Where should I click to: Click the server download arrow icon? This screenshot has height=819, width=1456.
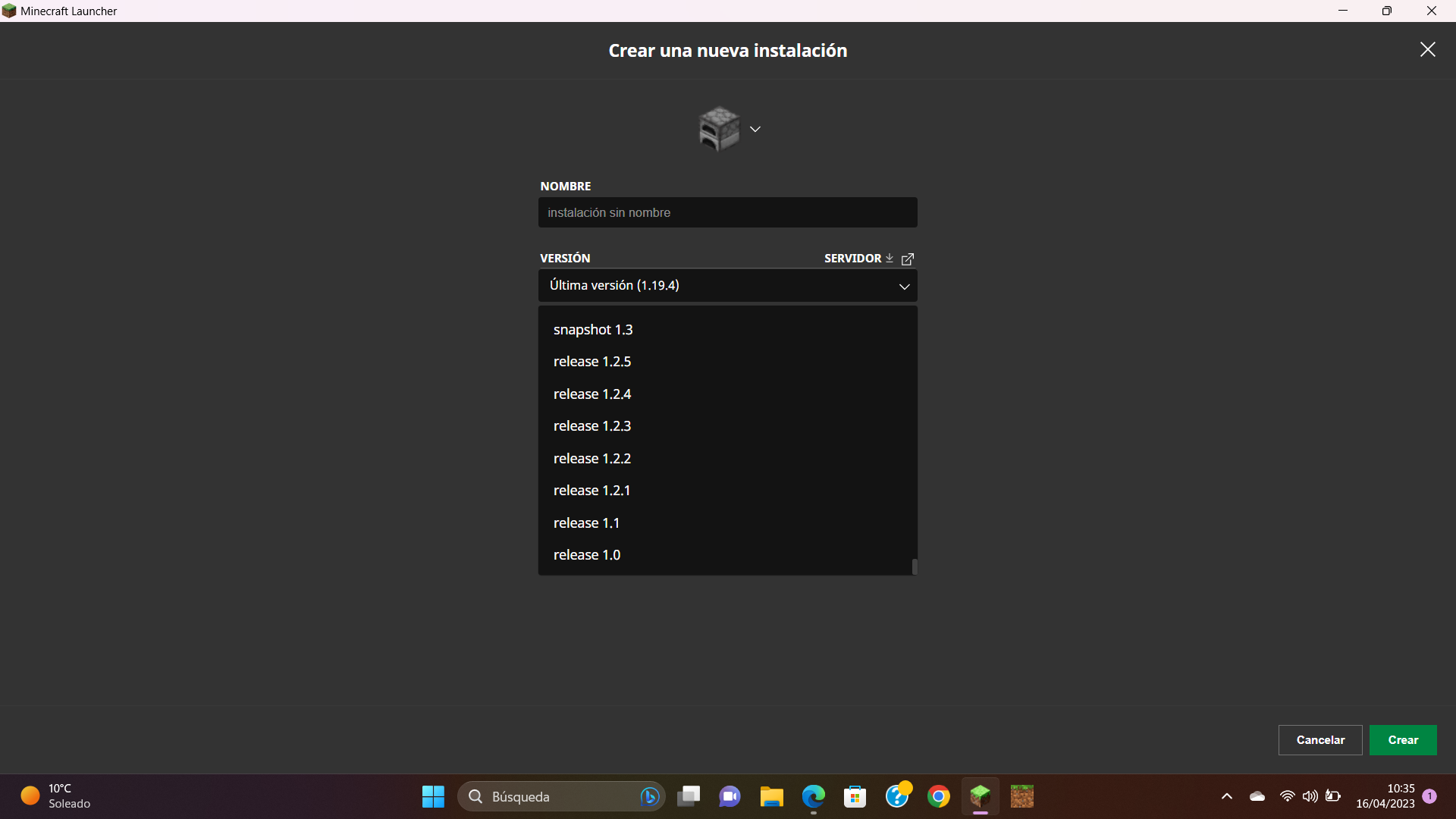pos(890,258)
